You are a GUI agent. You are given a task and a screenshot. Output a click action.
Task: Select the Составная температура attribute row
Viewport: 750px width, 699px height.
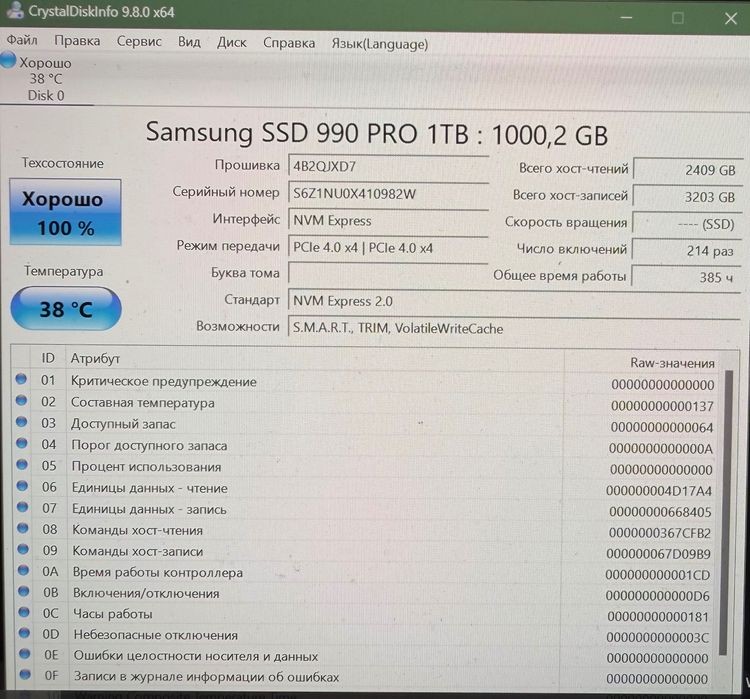366,404
